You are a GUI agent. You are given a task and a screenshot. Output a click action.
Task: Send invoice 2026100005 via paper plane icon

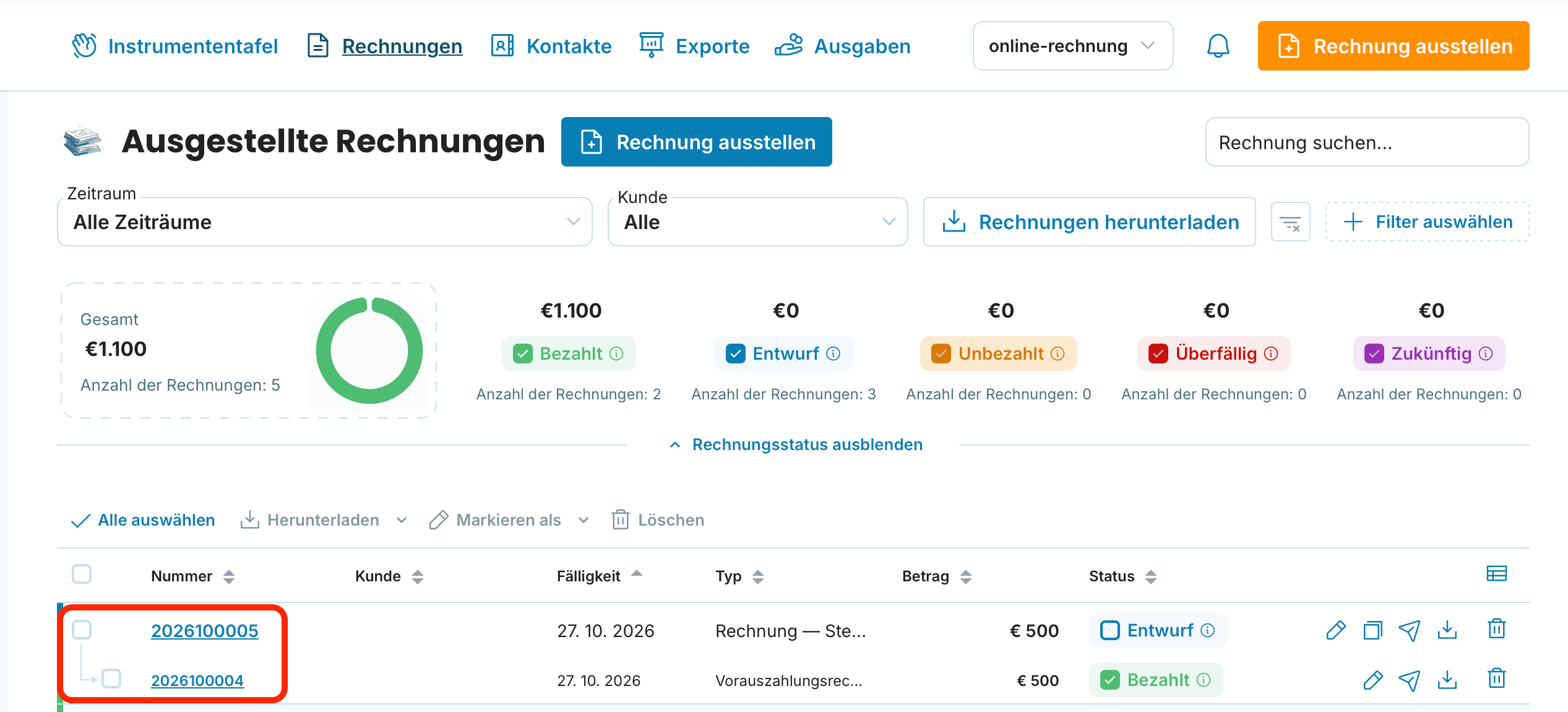point(1409,630)
